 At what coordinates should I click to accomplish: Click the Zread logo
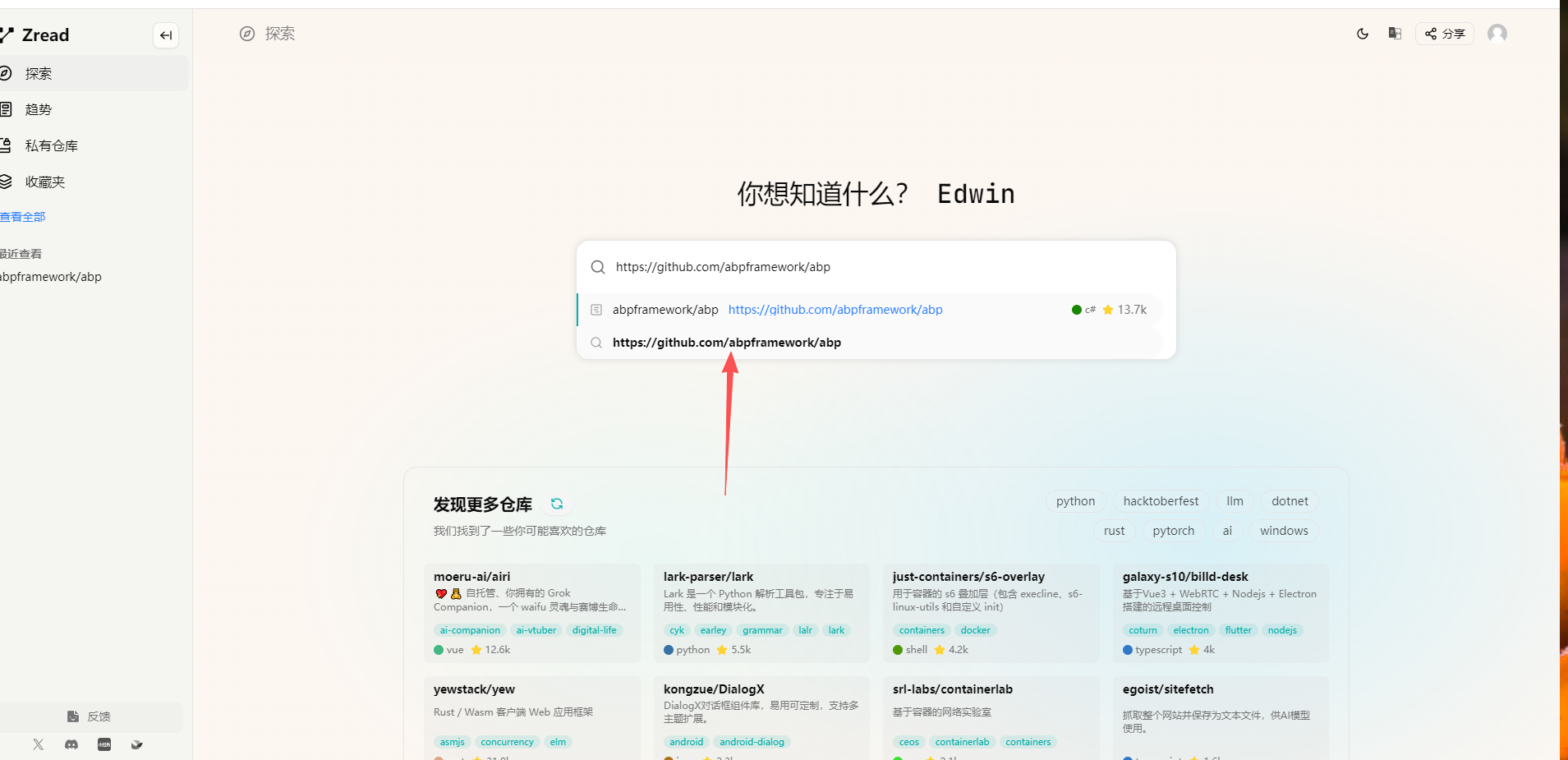[35, 35]
